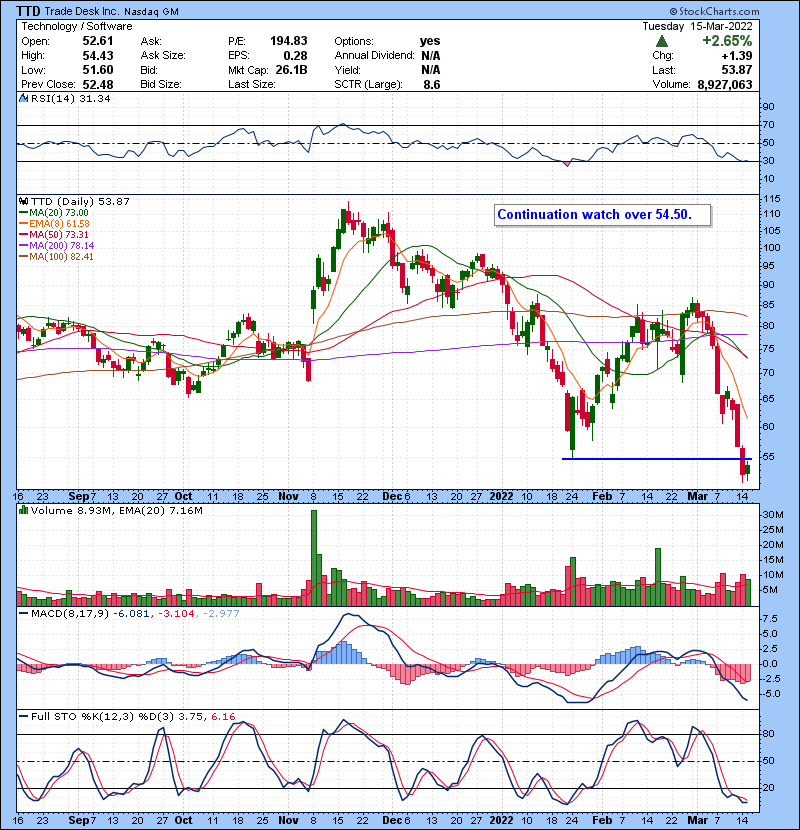Image resolution: width=800 pixels, height=830 pixels.
Task: Click the StockCharts.com label at top right
Action: (x=714, y=11)
